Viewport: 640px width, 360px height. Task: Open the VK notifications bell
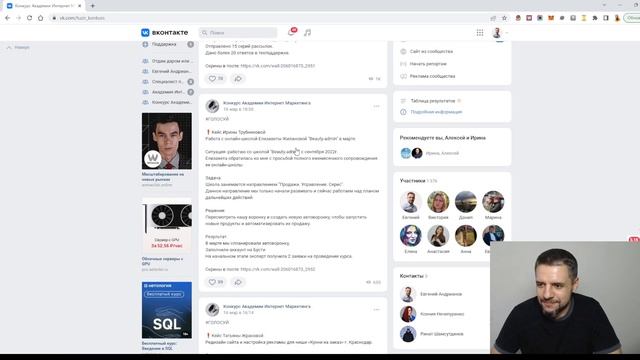pyautogui.click(x=291, y=32)
